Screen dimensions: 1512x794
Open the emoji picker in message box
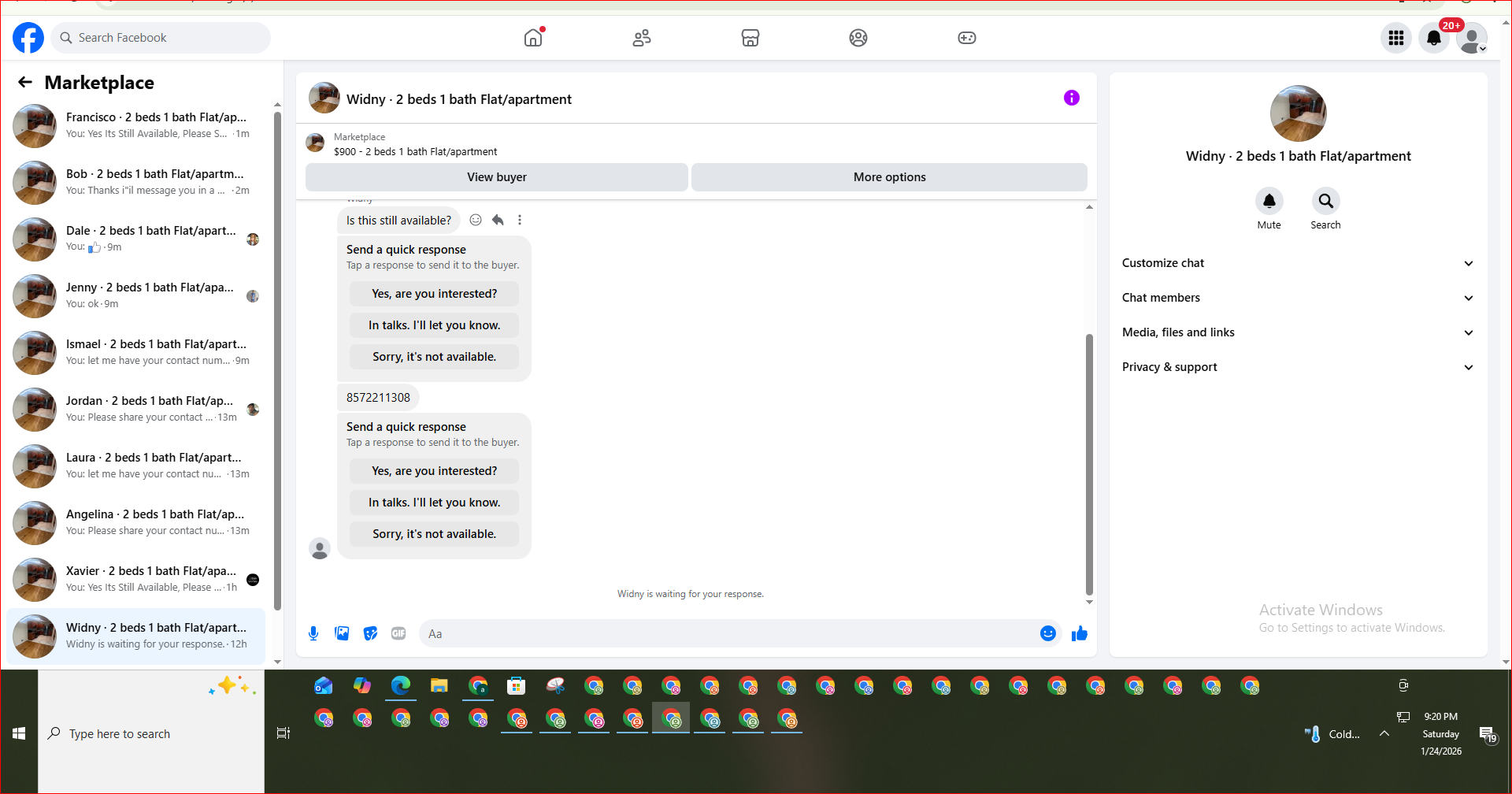[x=1048, y=633]
